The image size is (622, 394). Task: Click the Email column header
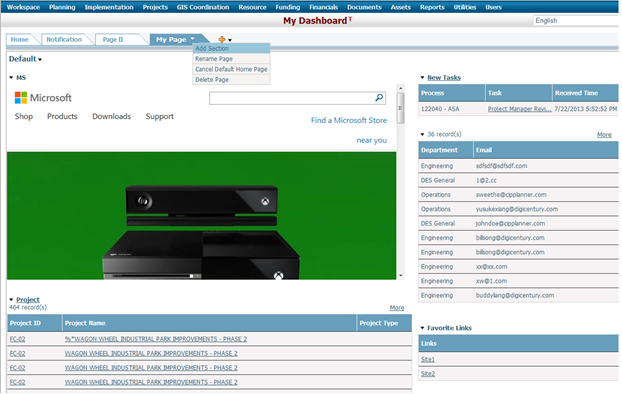coord(546,150)
